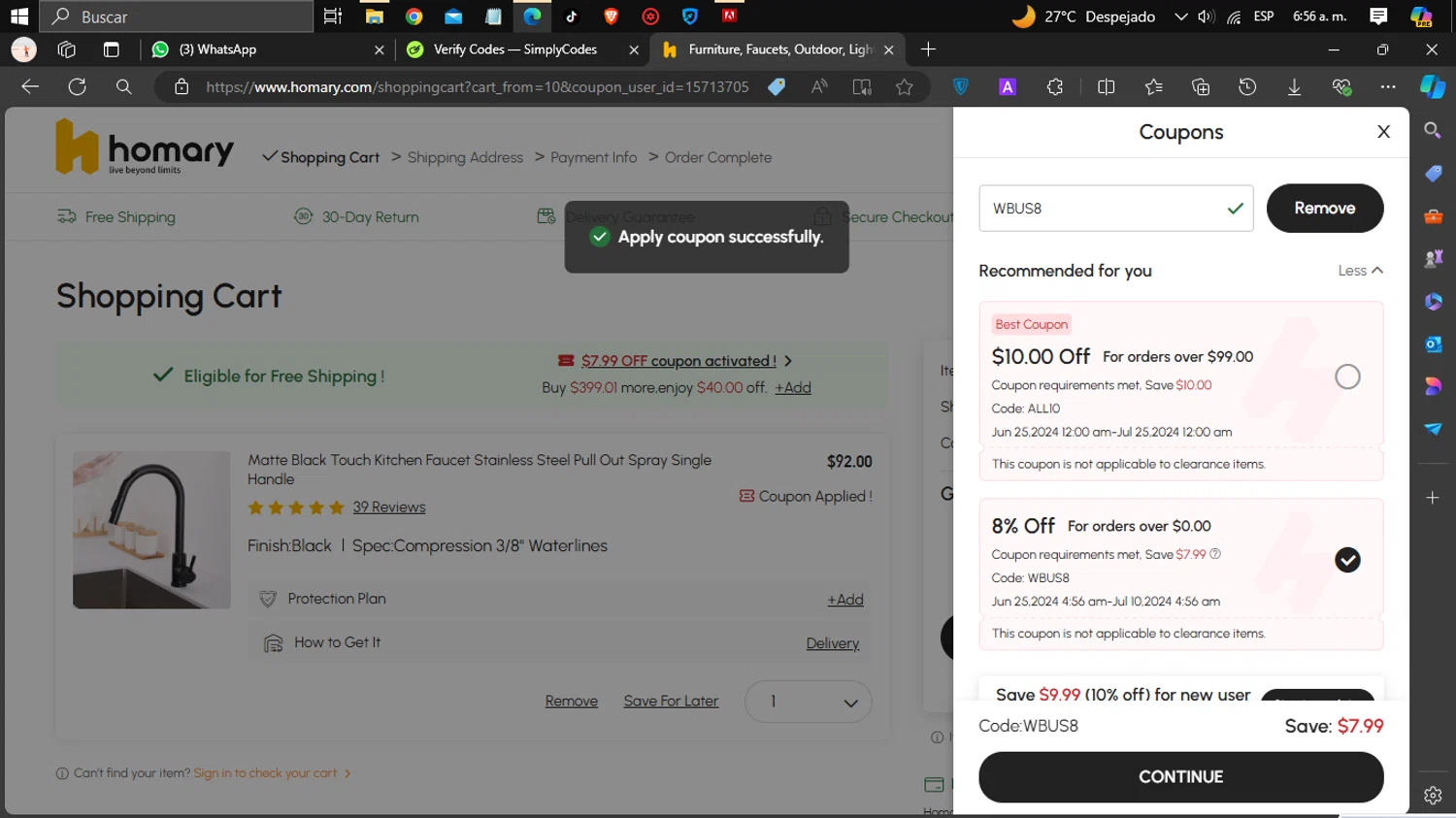Open Downloads icon

tap(1294, 87)
